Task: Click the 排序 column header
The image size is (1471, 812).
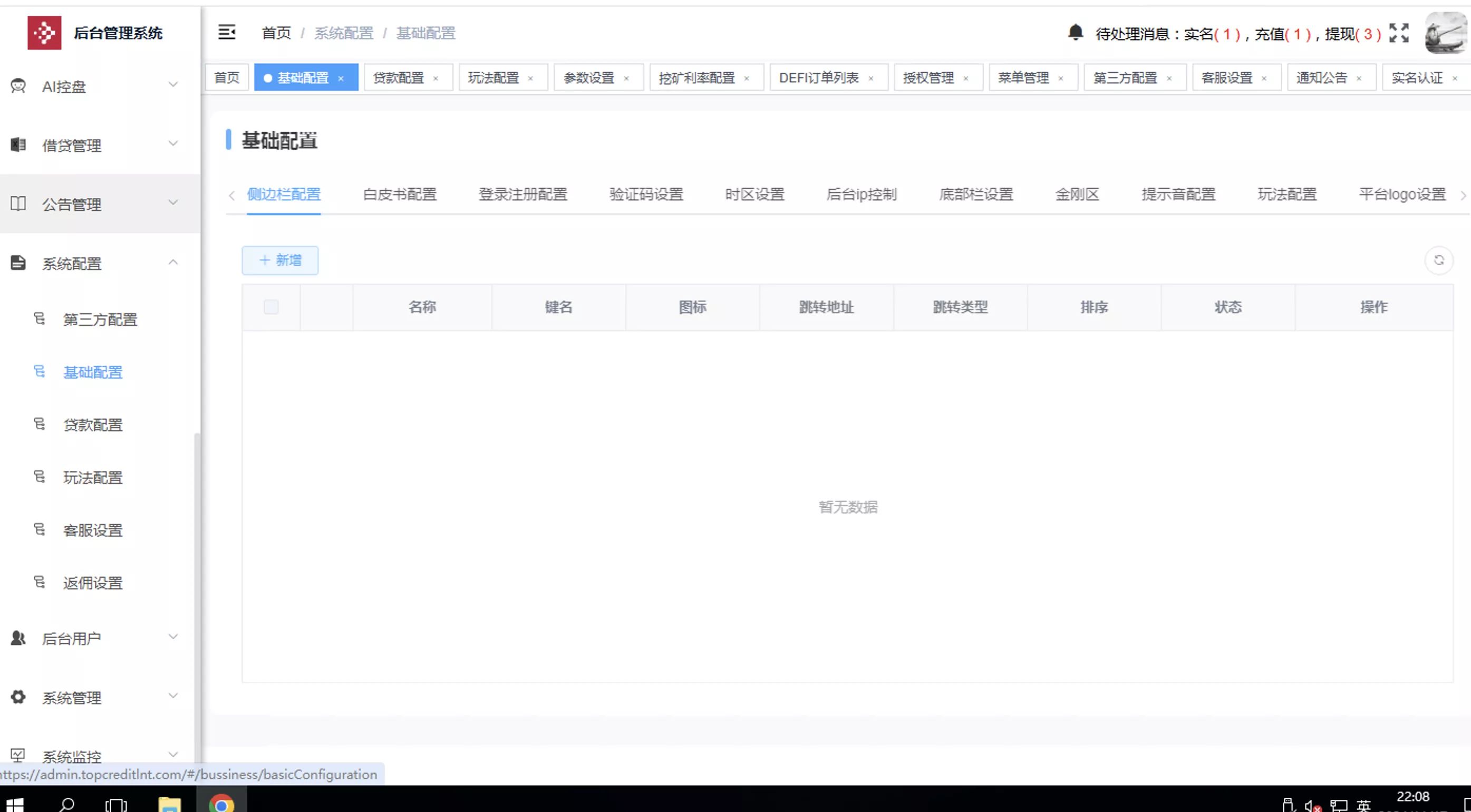Action: 1094,307
